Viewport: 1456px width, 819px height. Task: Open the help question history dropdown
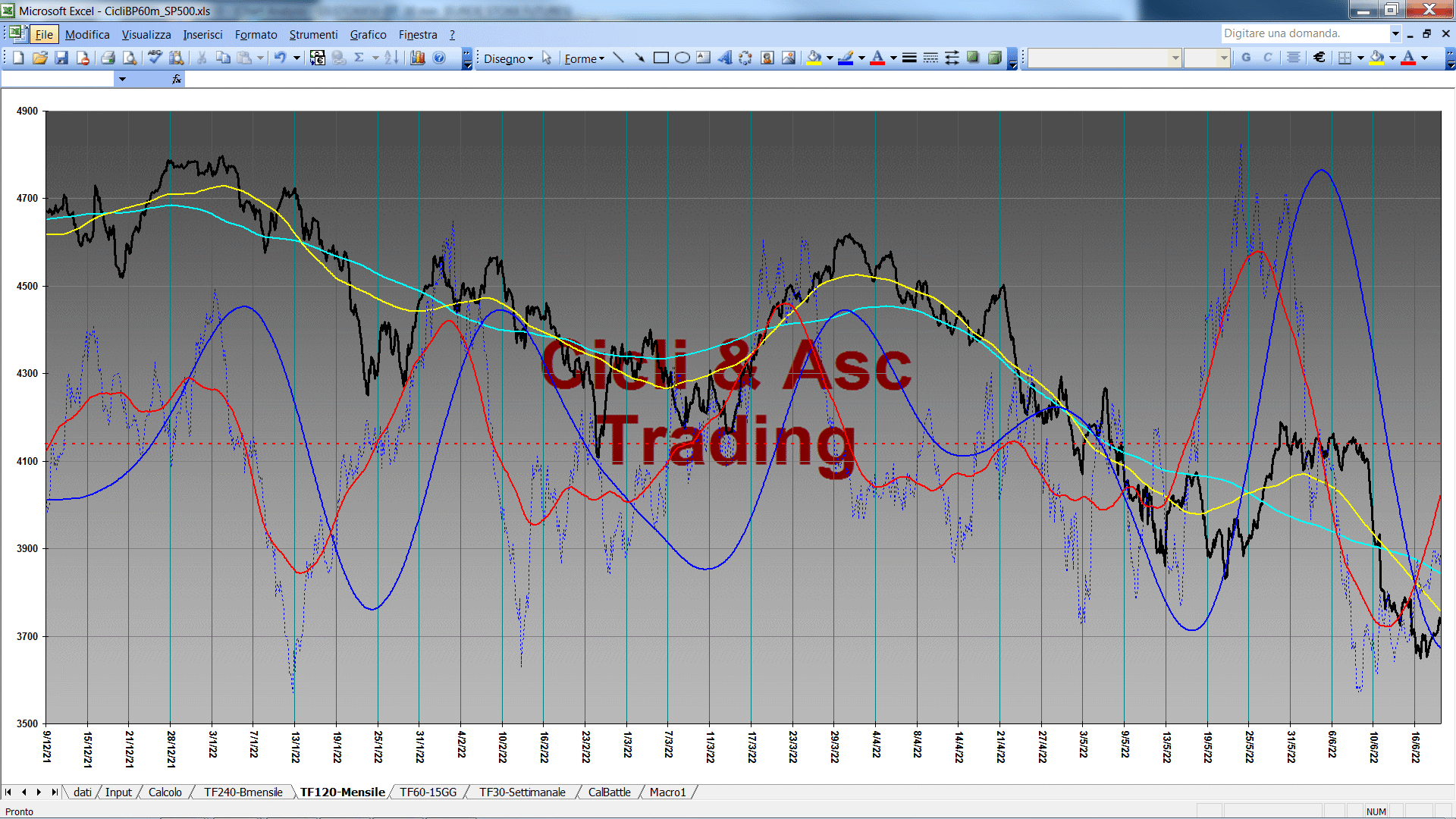point(1395,33)
